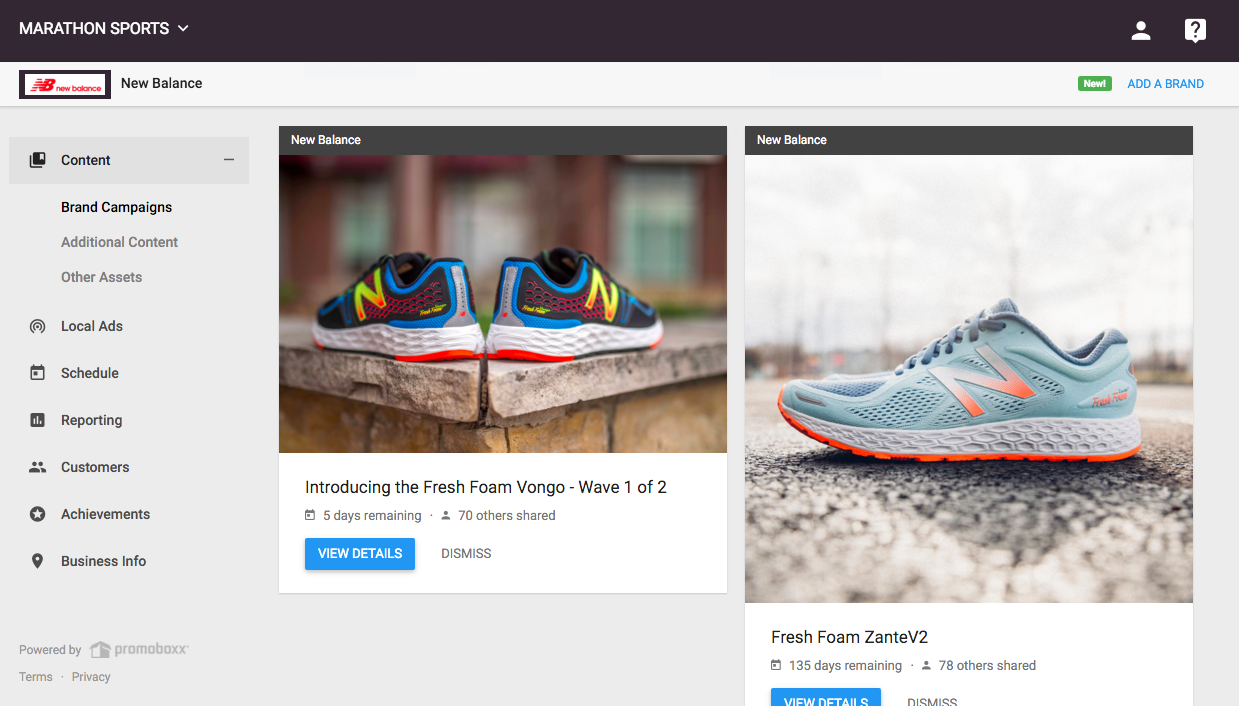Click the 135 days remaining text
Viewport: 1239px width, 706px height.
[x=845, y=666]
